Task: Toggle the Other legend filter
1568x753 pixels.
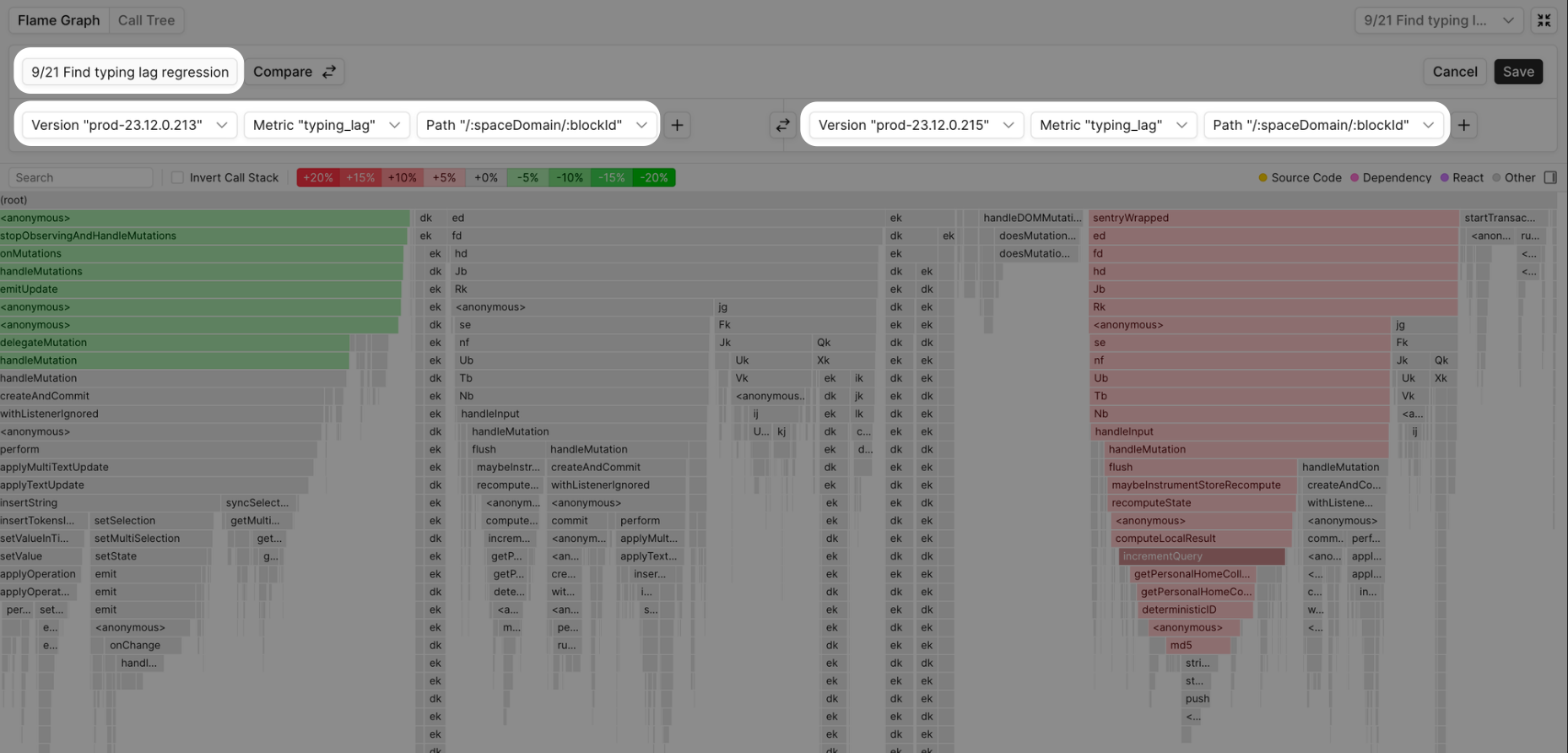Action: click(1513, 177)
